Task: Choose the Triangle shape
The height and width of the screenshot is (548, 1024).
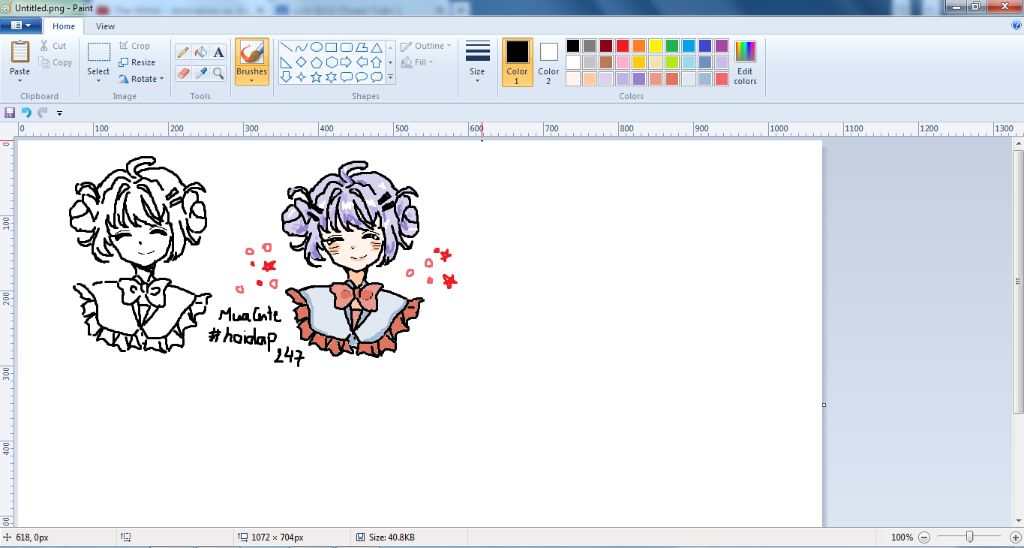Action: 376,48
